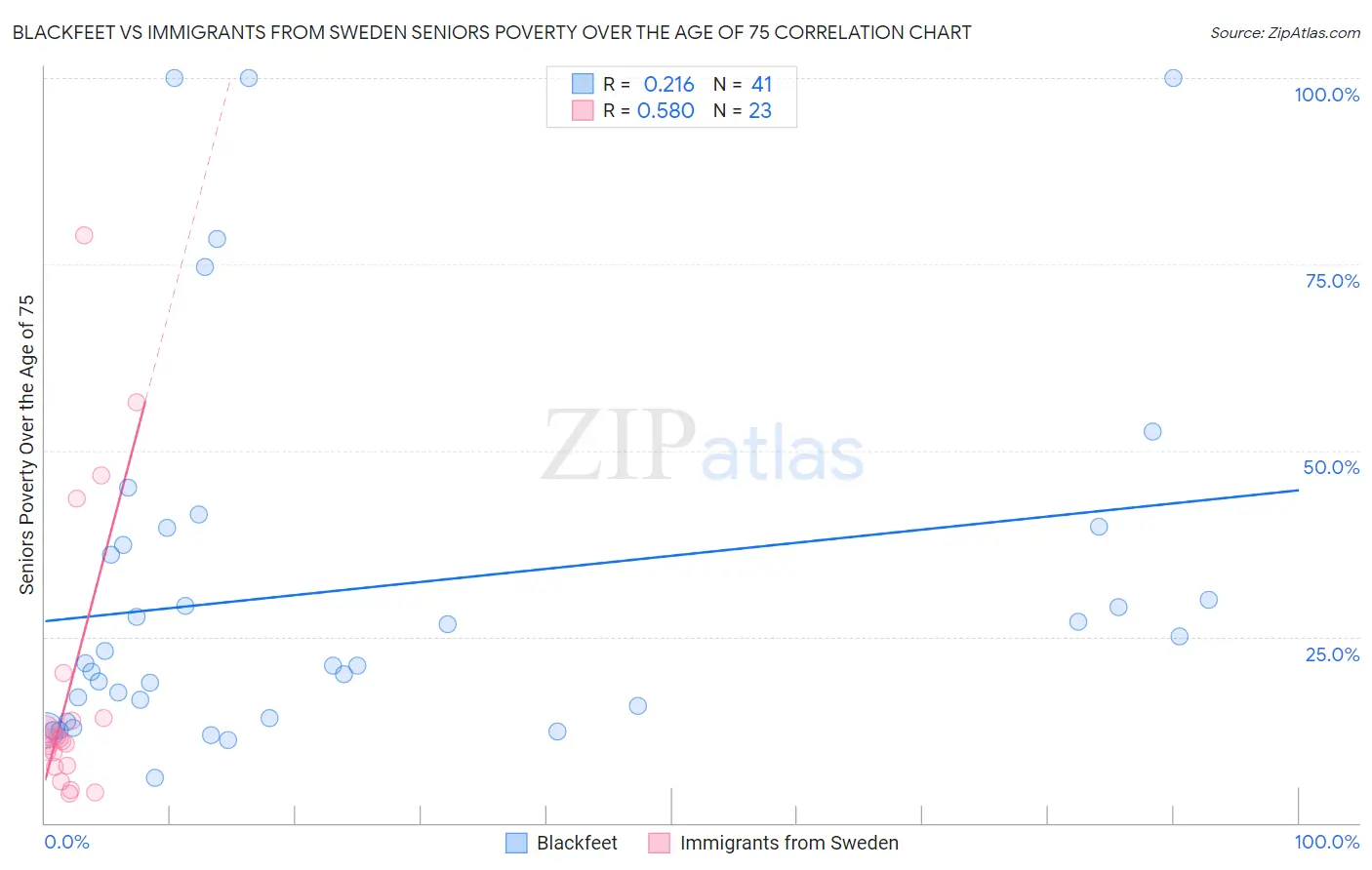Click the 100.0% y-axis label
This screenshot has height=870, width=1372.
tap(1326, 95)
